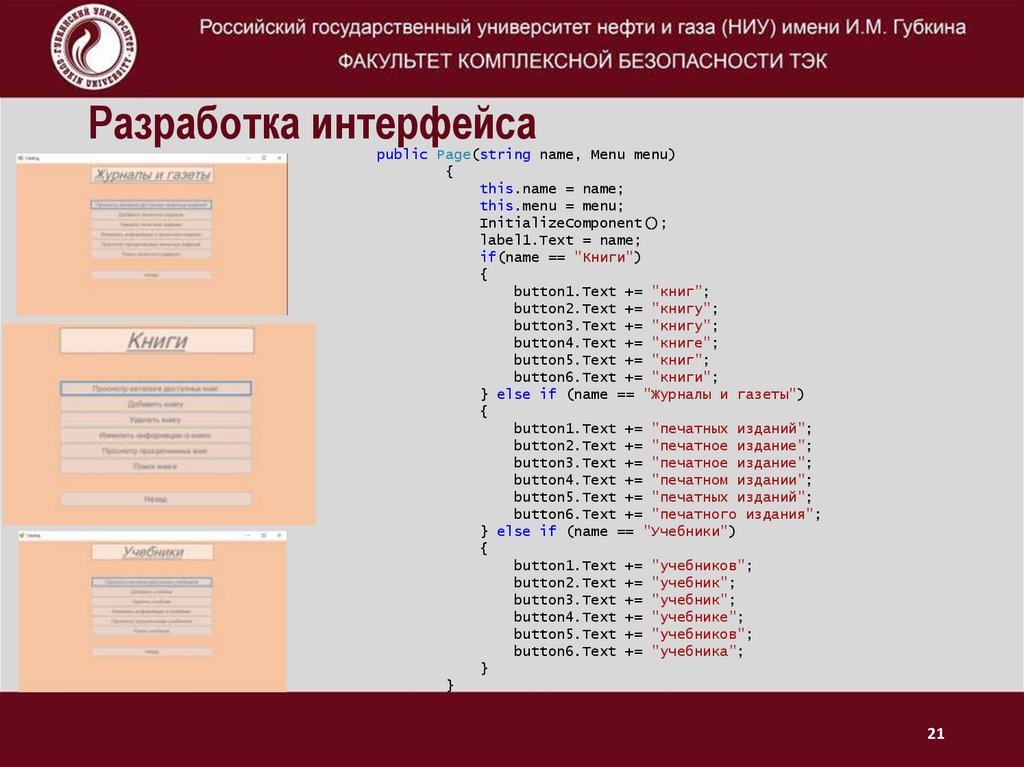The width and height of the screenshot is (1024, 767).
Task: Click the page number 21
Action: tap(937, 732)
